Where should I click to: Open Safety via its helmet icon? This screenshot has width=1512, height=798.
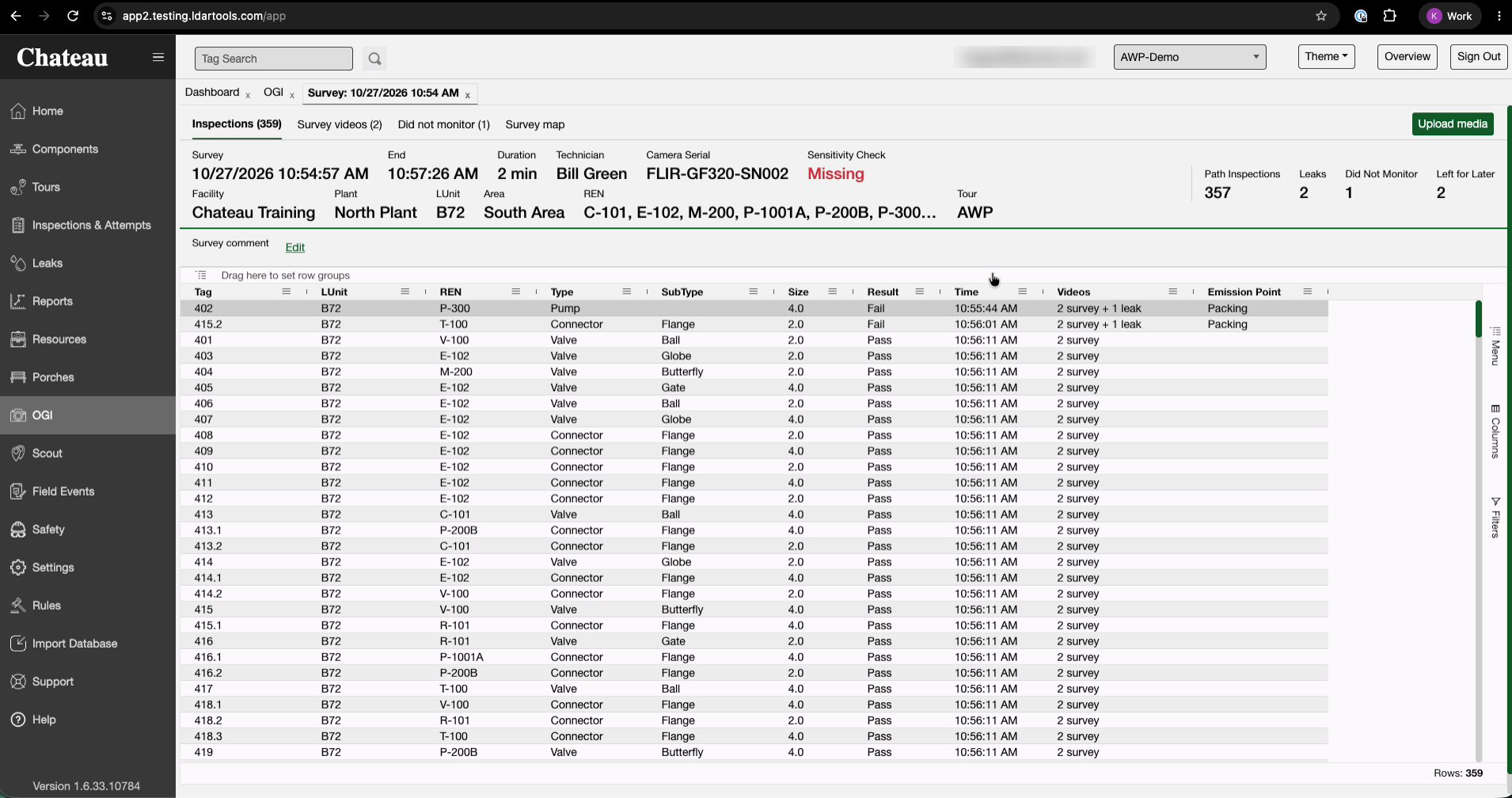point(18,530)
